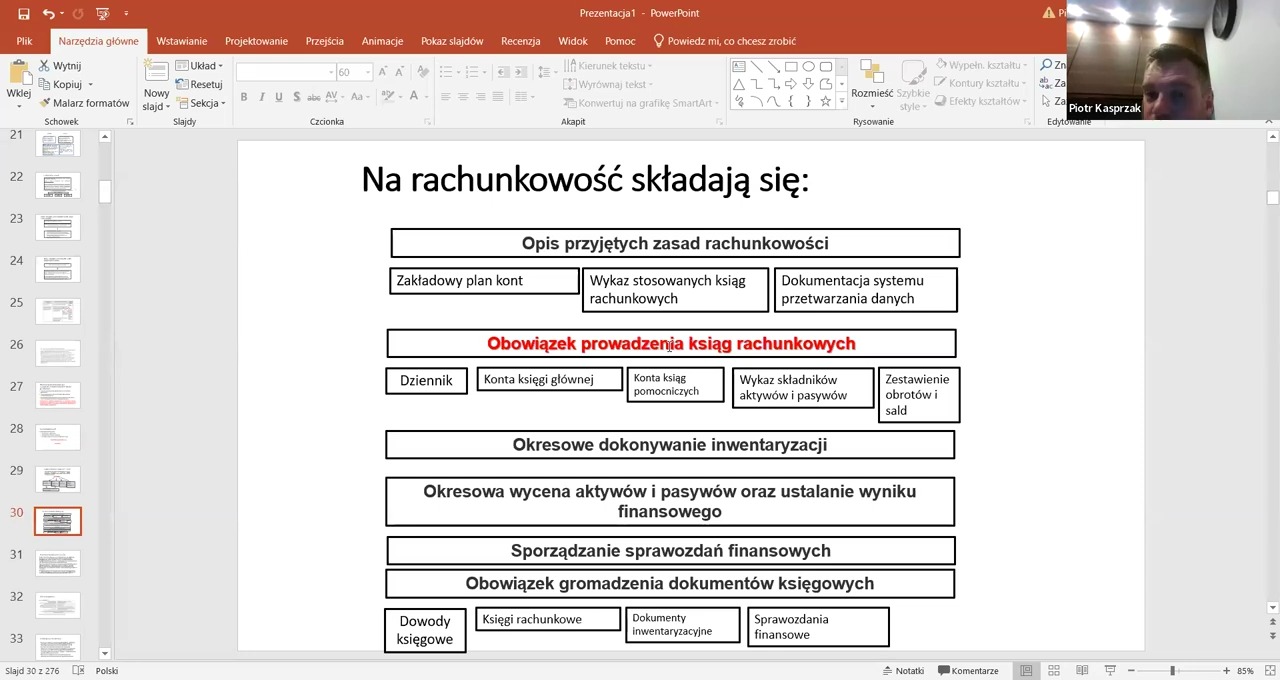The width and height of the screenshot is (1280, 680).
Task: Align text left
Action: coord(446,97)
